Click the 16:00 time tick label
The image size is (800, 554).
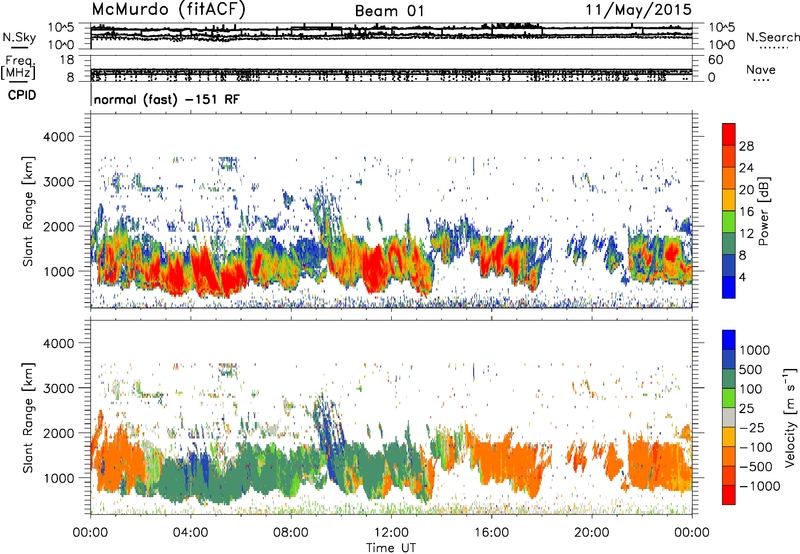tap(491, 533)
